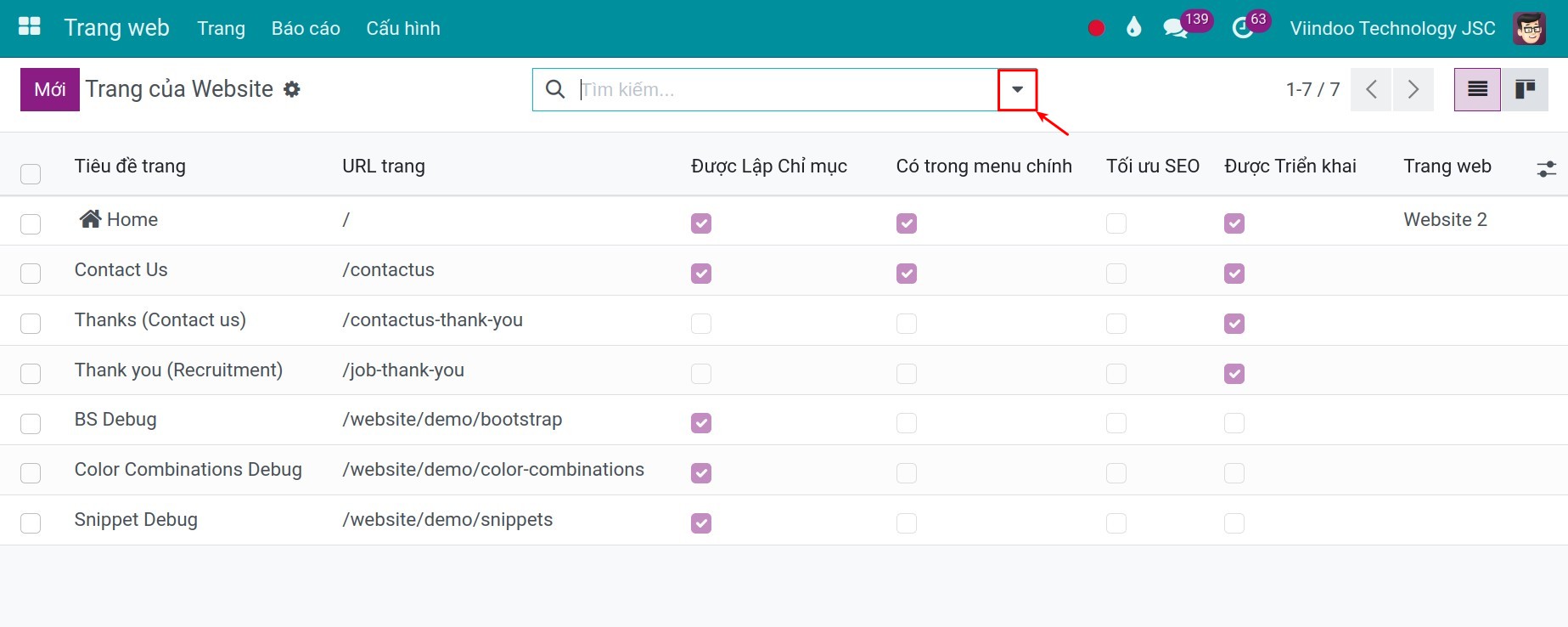1568x627 pixels.
Task: Sort by Tiêu đề trang column header
Action: click(x=130, y=166)
